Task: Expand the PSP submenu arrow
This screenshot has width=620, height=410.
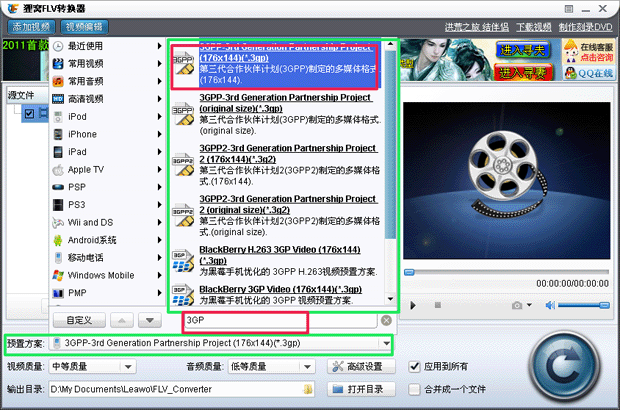Action: [159, 187]
